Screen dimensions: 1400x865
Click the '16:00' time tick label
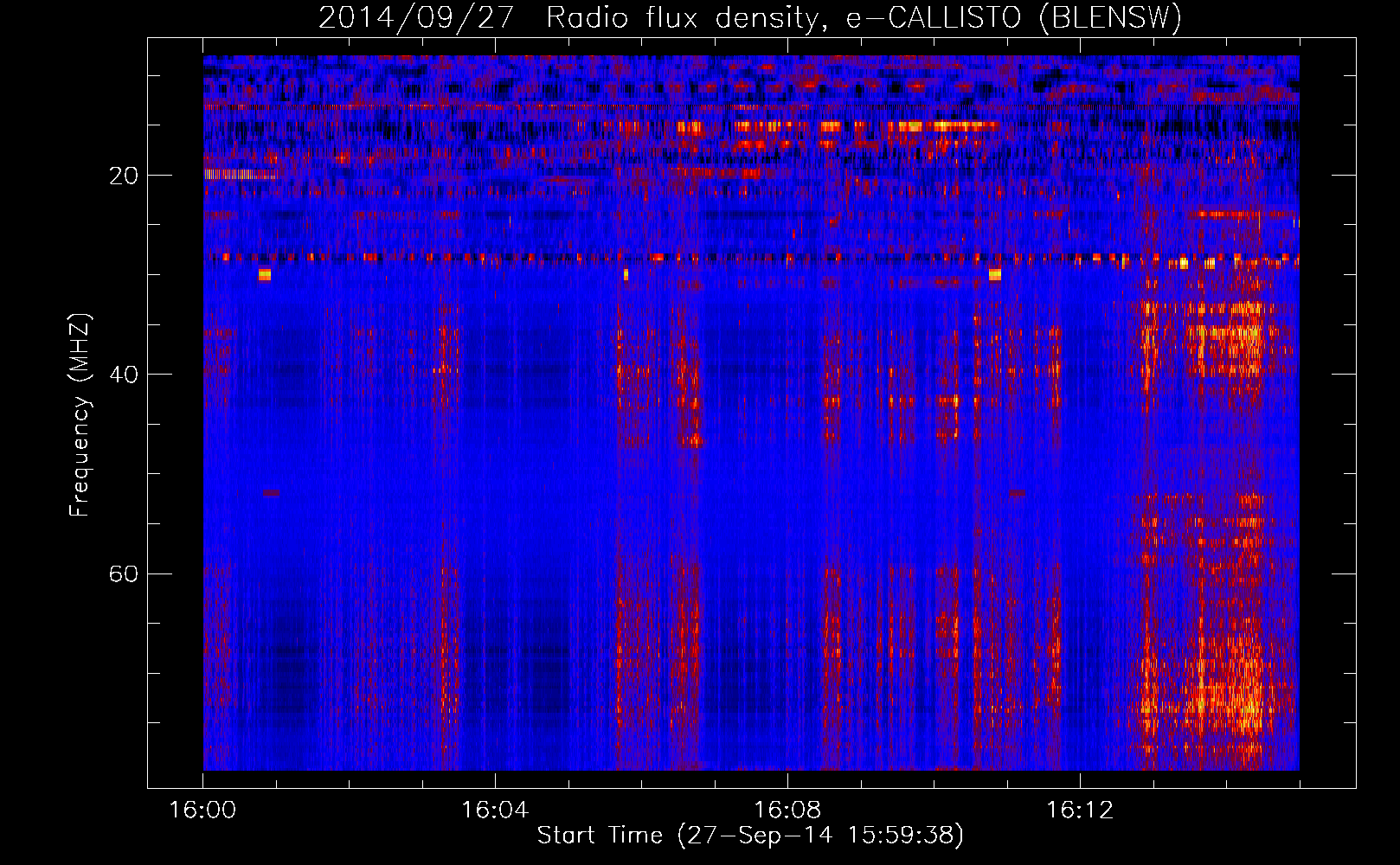pyautogui.click(x=202, y=811)
